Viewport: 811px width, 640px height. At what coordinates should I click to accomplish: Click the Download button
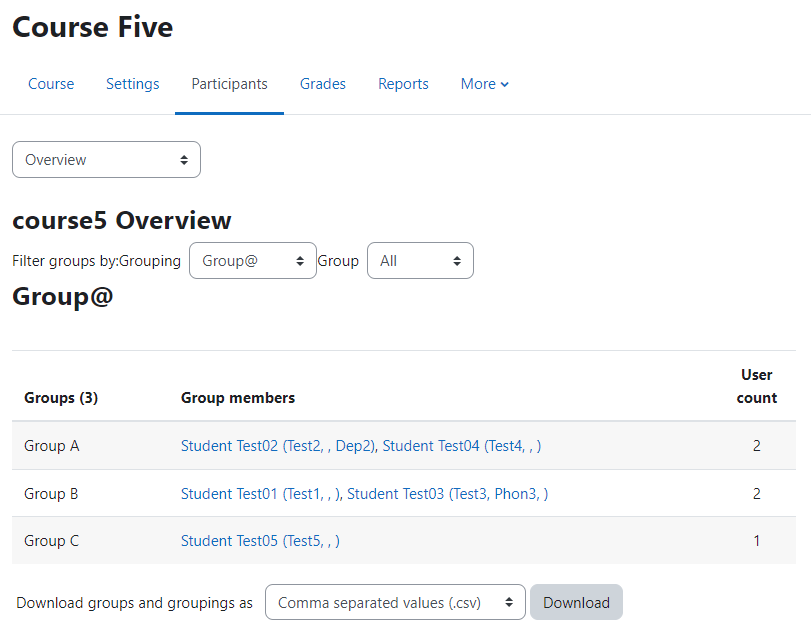[576, 602]
